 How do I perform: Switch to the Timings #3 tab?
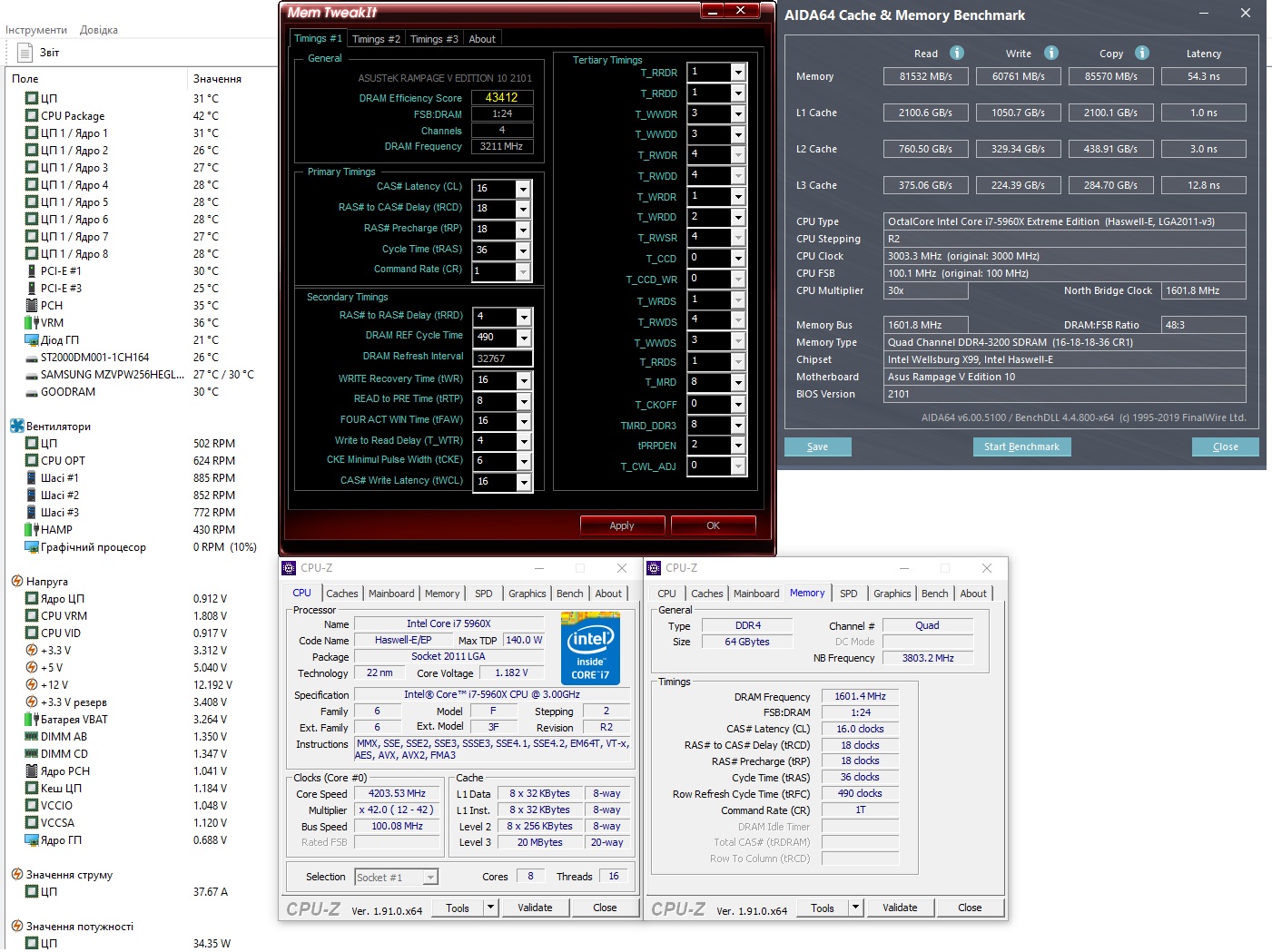[x=434, y=39]
